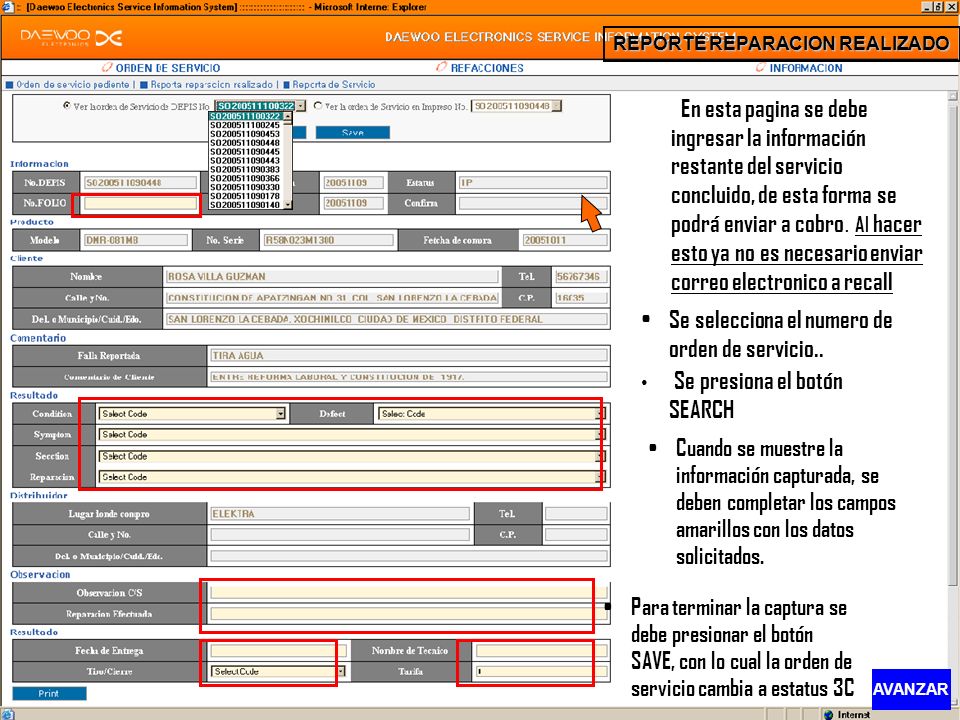This screenshot has height=720, width=960.
Task: Open the 'Orden de servicio pediente' link
Action: 73,84
